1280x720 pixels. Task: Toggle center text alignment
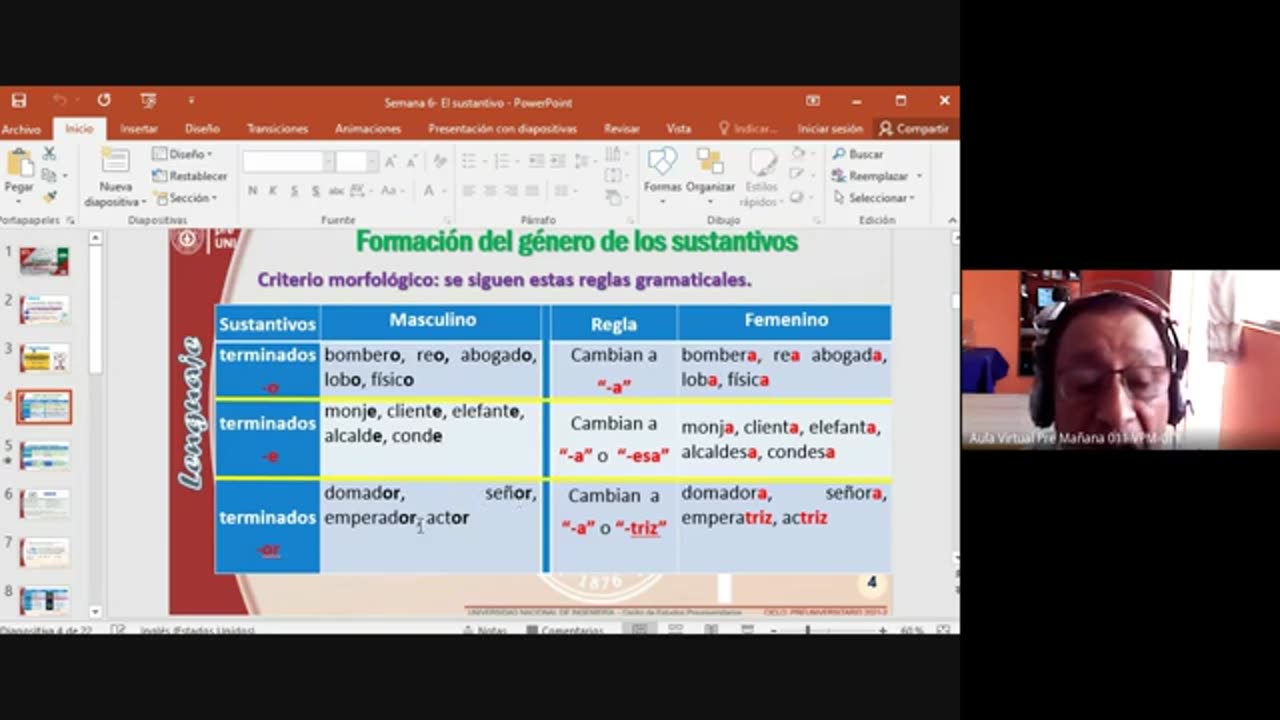[x=490, y=191]
